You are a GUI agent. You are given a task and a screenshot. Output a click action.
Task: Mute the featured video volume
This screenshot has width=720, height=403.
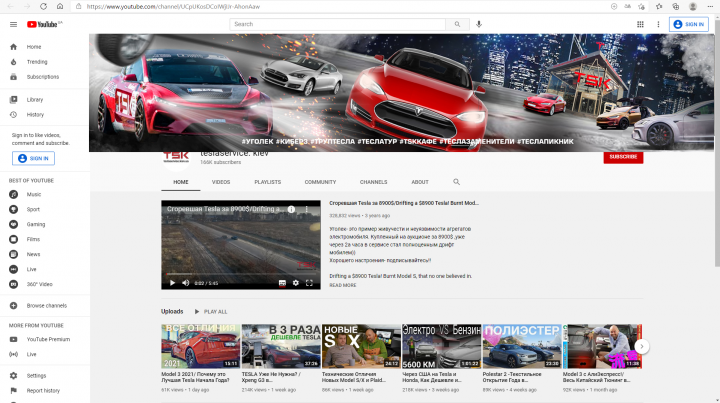[186, 283]
